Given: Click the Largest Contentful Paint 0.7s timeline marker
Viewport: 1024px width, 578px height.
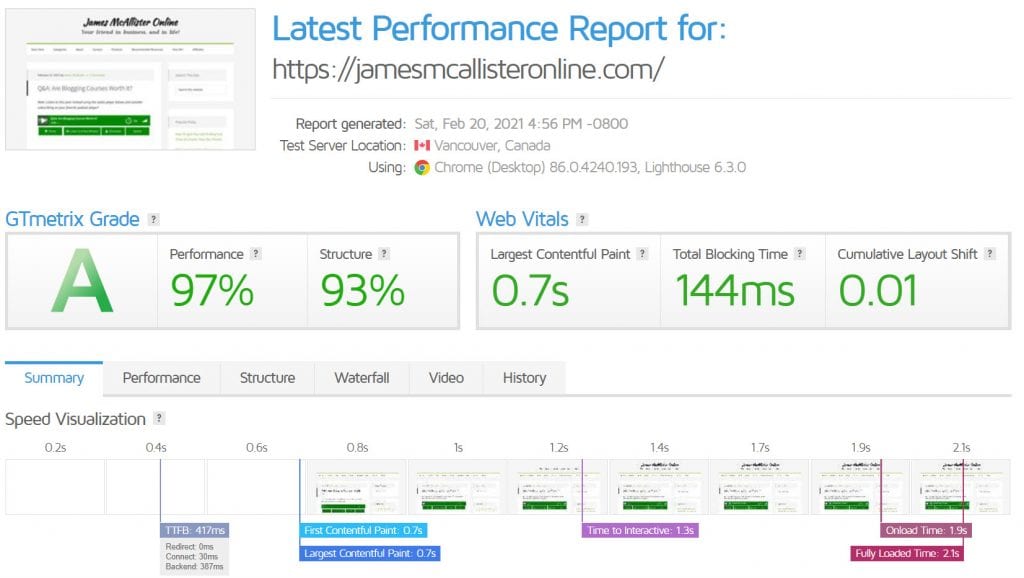Looking at the screenshot, I should [370, 553].
